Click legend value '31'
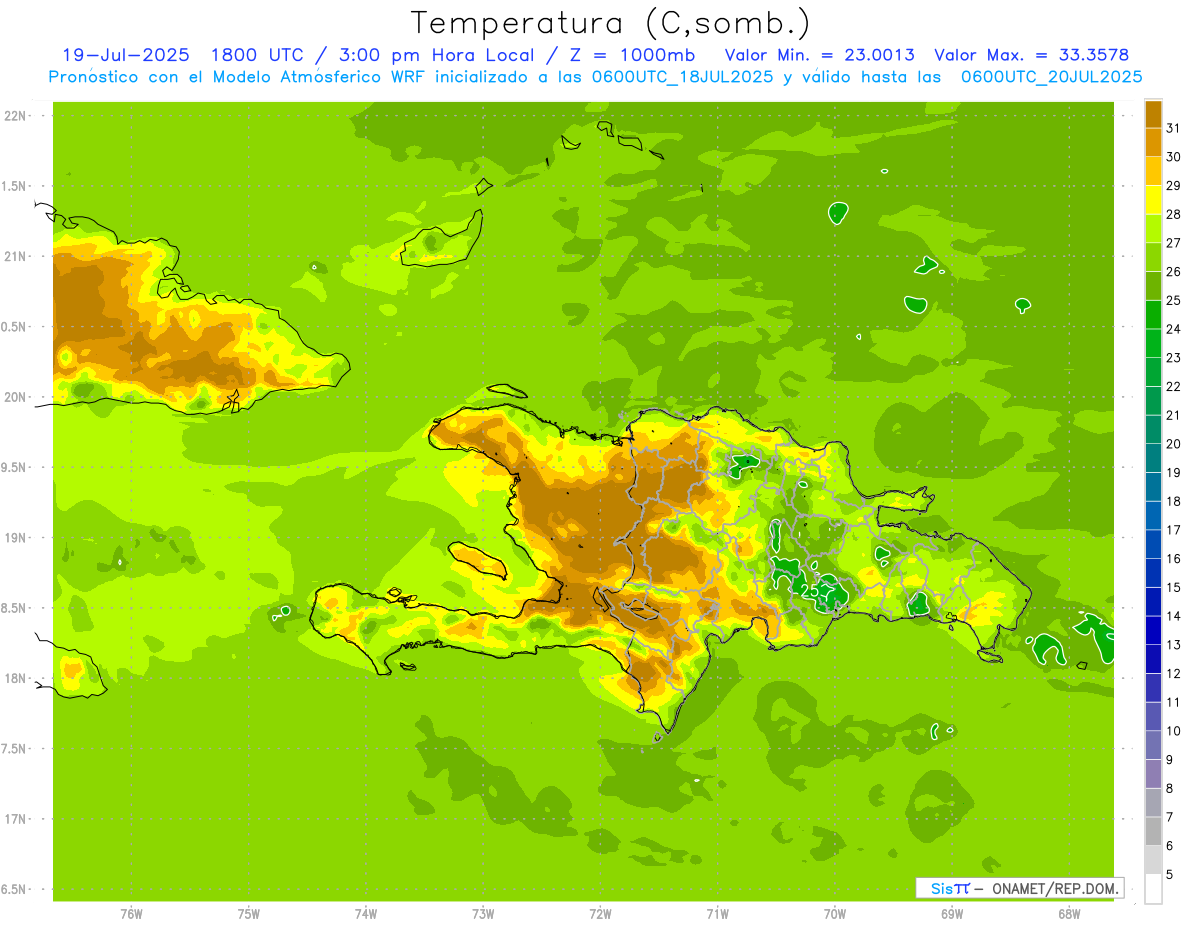Screen dimensions: 1200x927 point(1174,128)
